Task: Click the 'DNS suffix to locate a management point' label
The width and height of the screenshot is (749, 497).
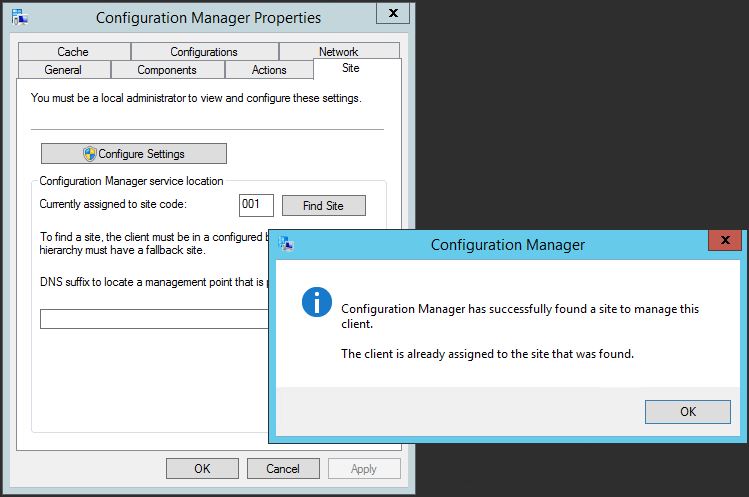Action: pyautogui.click(x=154, y=282)
